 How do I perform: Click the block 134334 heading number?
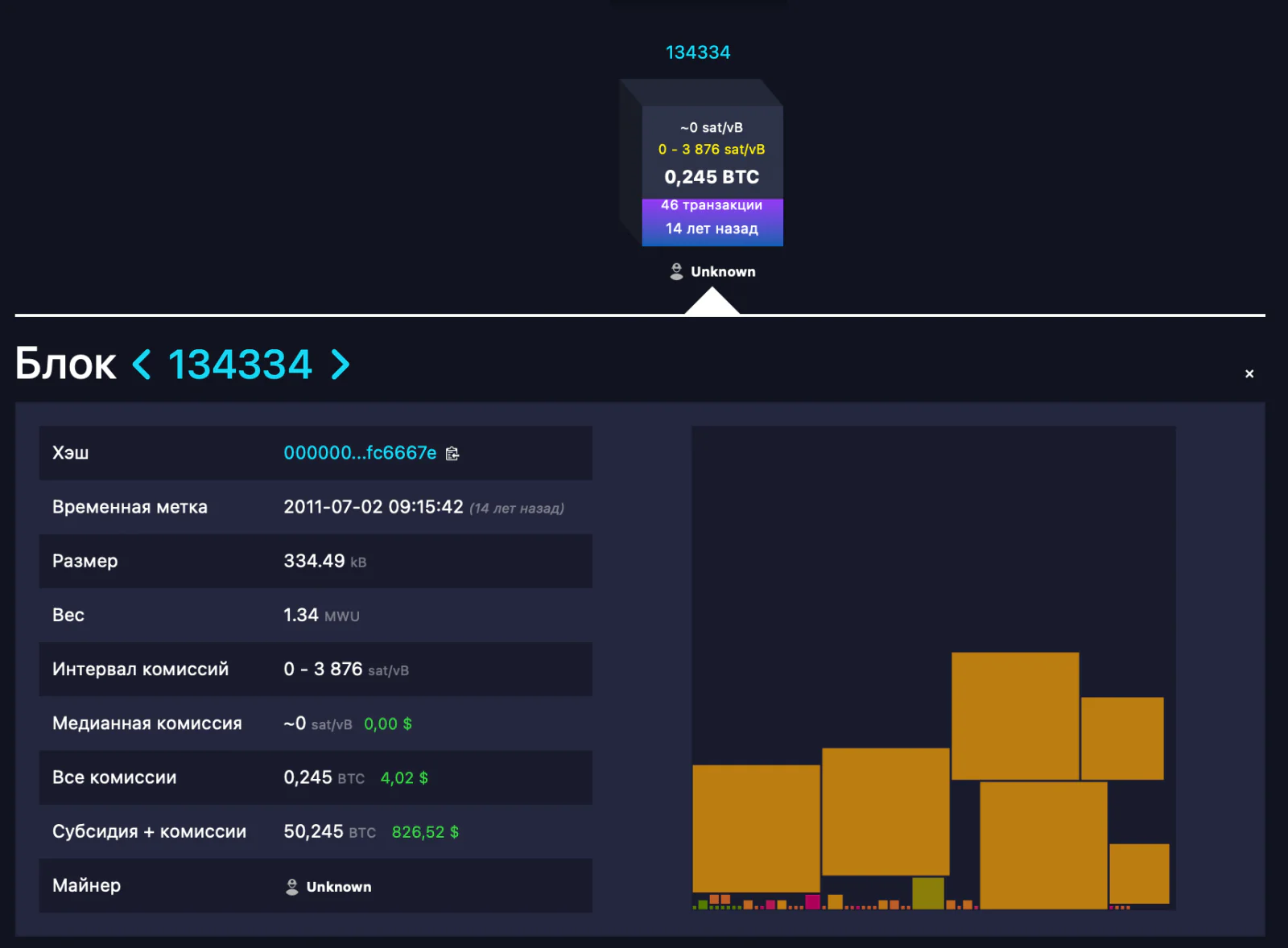(240, 364)
